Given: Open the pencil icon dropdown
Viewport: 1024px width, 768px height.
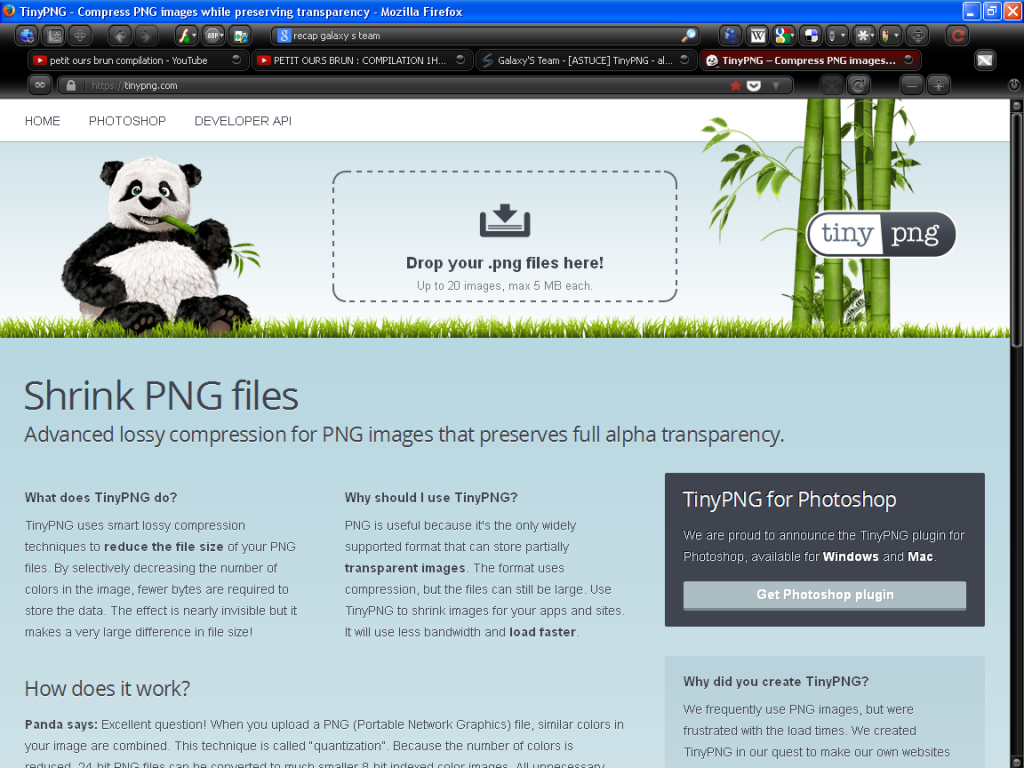Looking at the screenshot, I should point(896,35).
